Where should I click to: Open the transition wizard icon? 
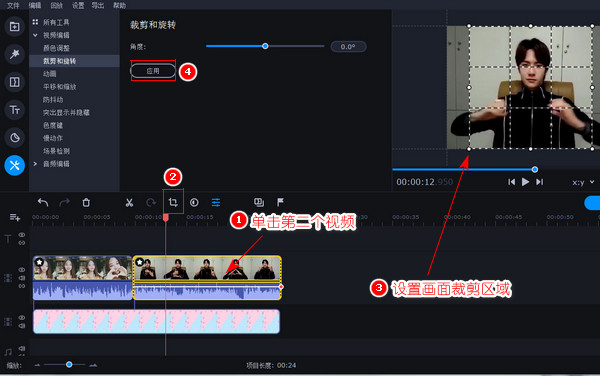coord(259,202)
